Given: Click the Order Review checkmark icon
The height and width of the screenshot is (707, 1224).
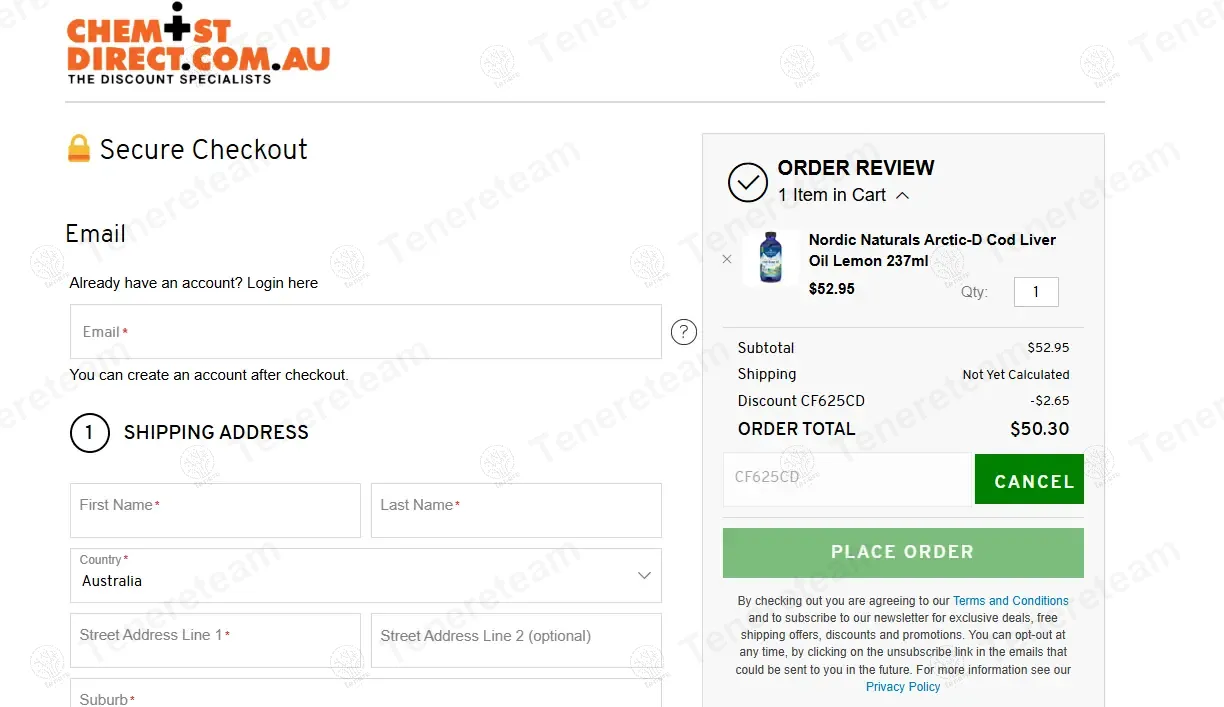Looking at the screenshot, I should [747, 183].
